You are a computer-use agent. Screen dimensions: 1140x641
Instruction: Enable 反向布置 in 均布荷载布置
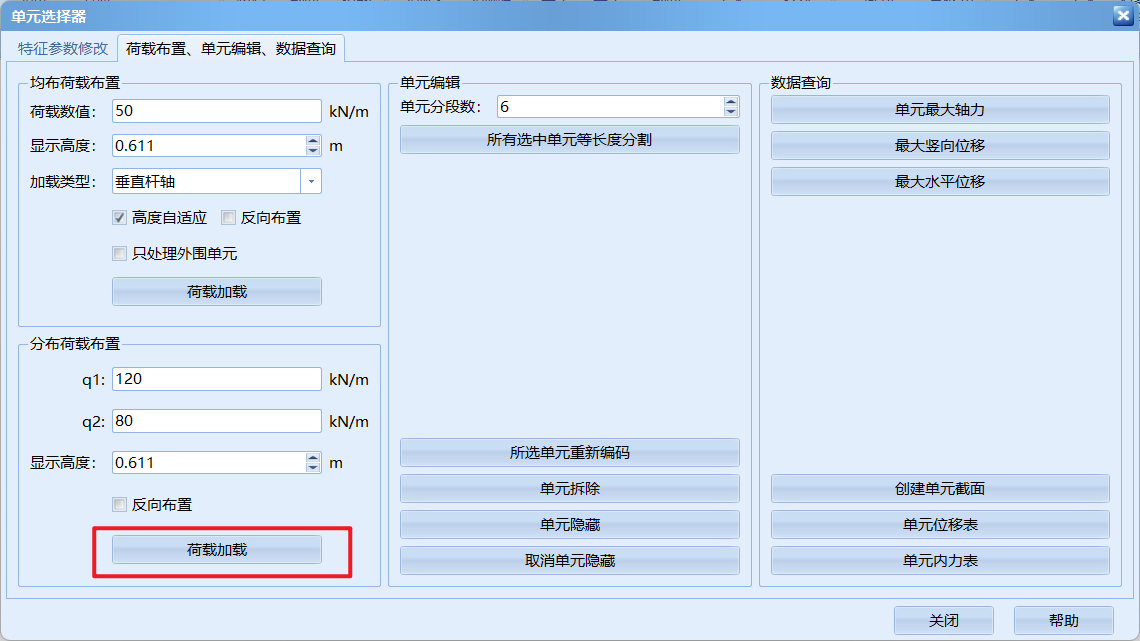[229, 217]
